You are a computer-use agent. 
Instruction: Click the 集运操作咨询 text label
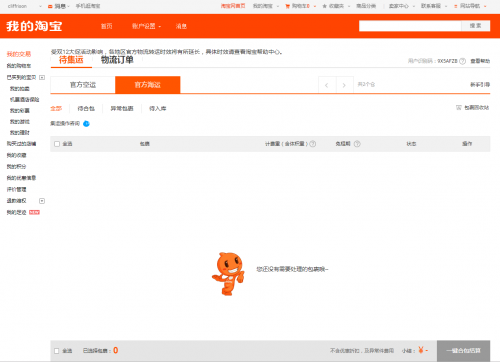pos(65,124)
